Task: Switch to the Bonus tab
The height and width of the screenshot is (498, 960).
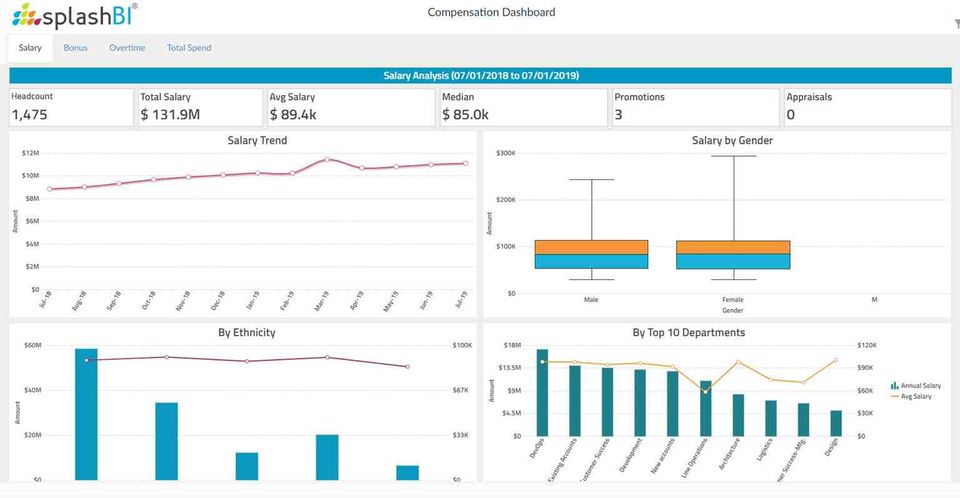Action: tap(75, 48)
